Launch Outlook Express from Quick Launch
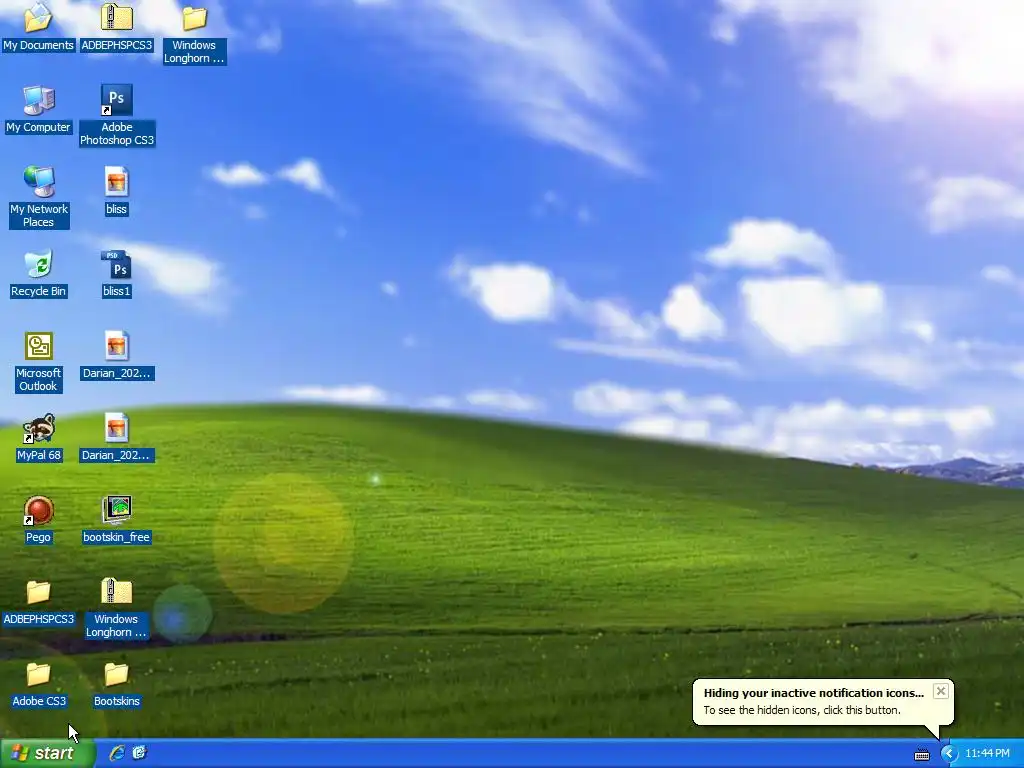1024x768 pixels. tap(139, 753)
